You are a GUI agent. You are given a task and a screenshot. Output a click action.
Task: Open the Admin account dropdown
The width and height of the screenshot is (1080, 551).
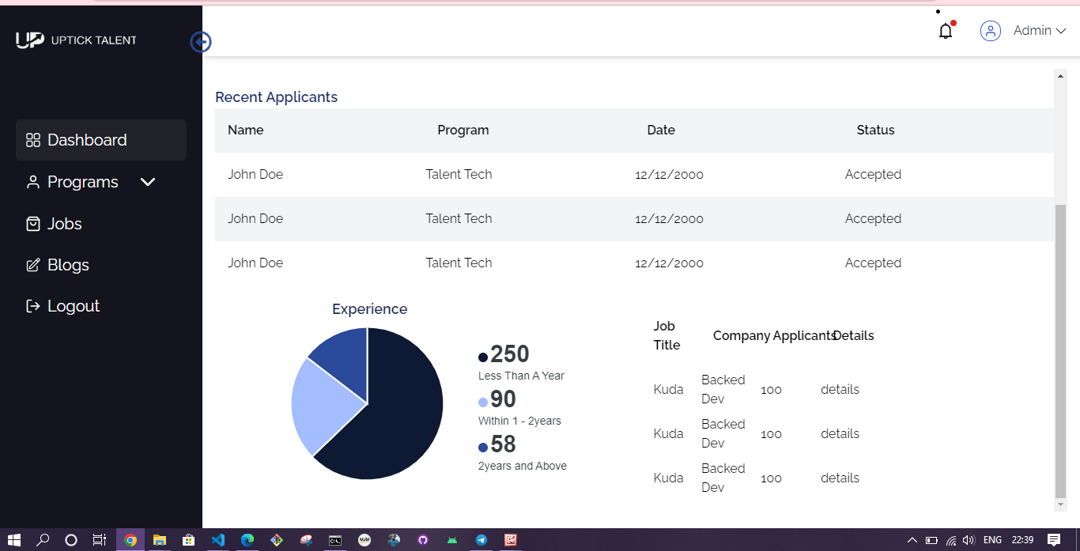[x=1039, y=31]
